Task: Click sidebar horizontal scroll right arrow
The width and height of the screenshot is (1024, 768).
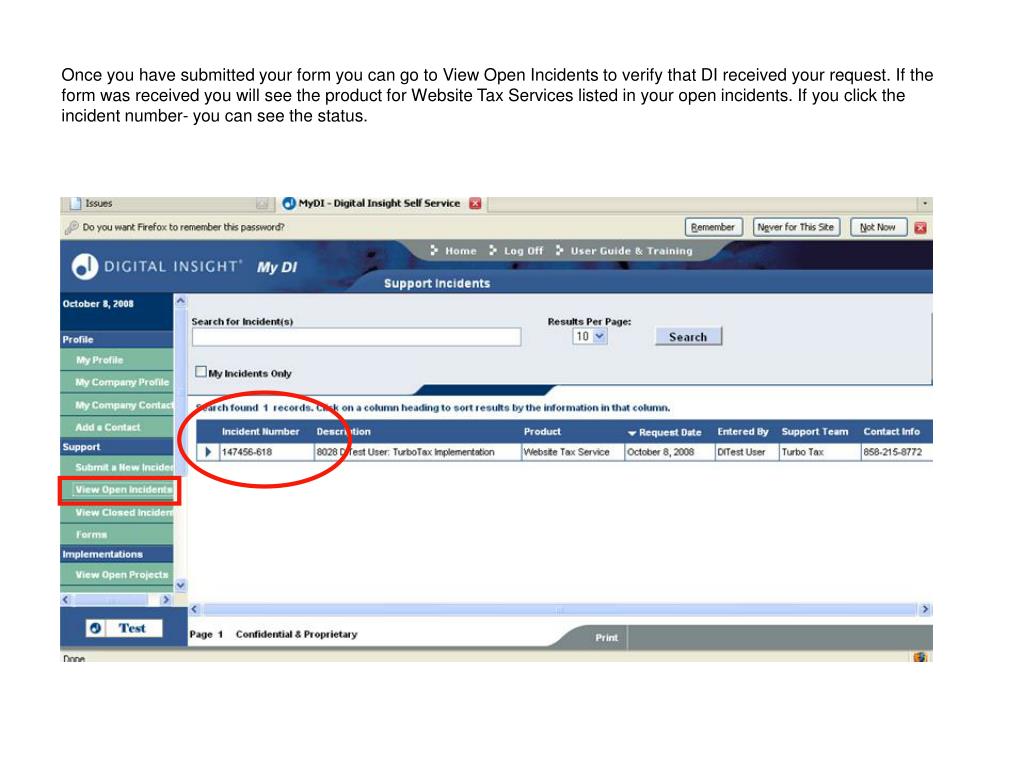Action: 166,599
